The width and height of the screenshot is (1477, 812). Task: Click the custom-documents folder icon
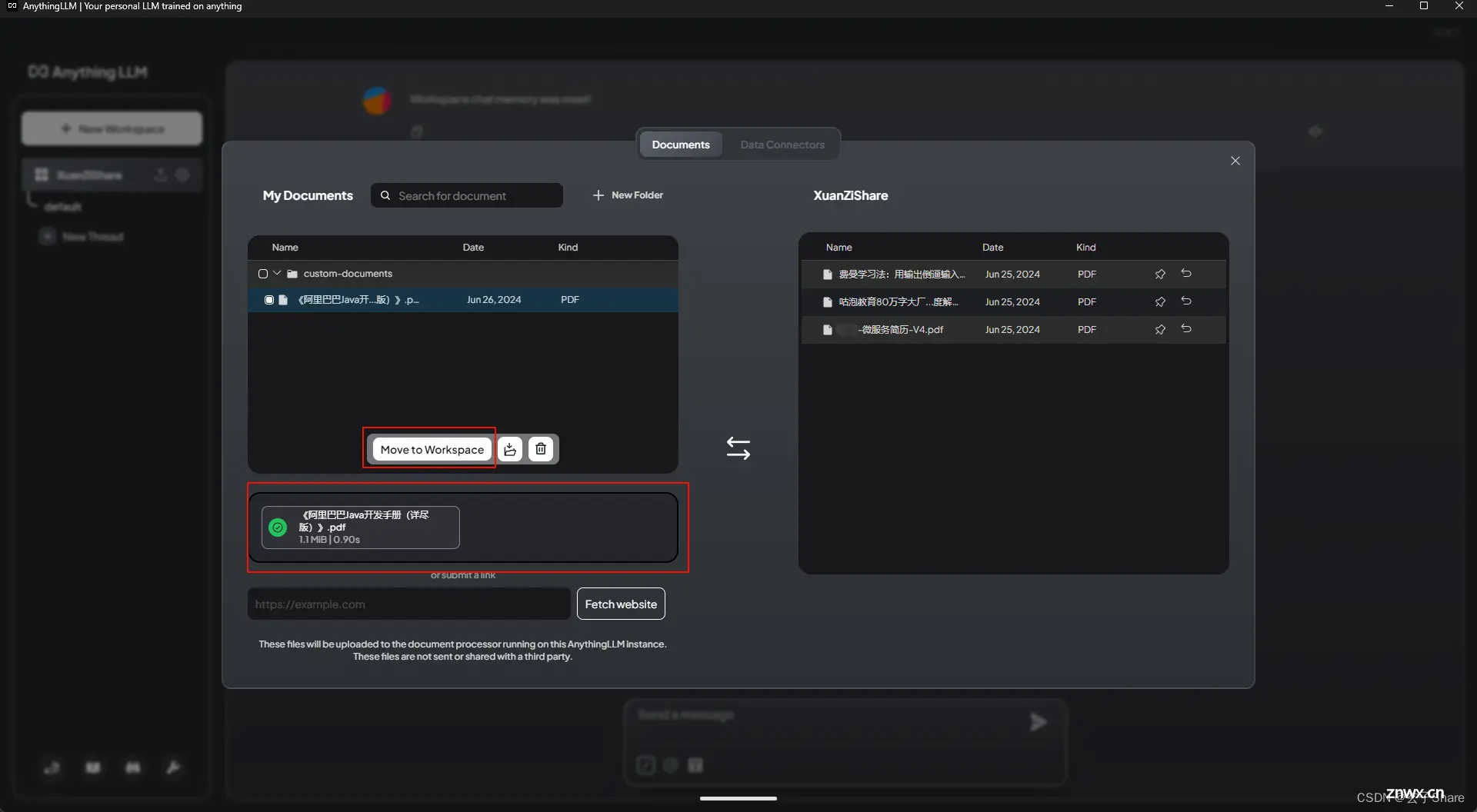[292, 274]
